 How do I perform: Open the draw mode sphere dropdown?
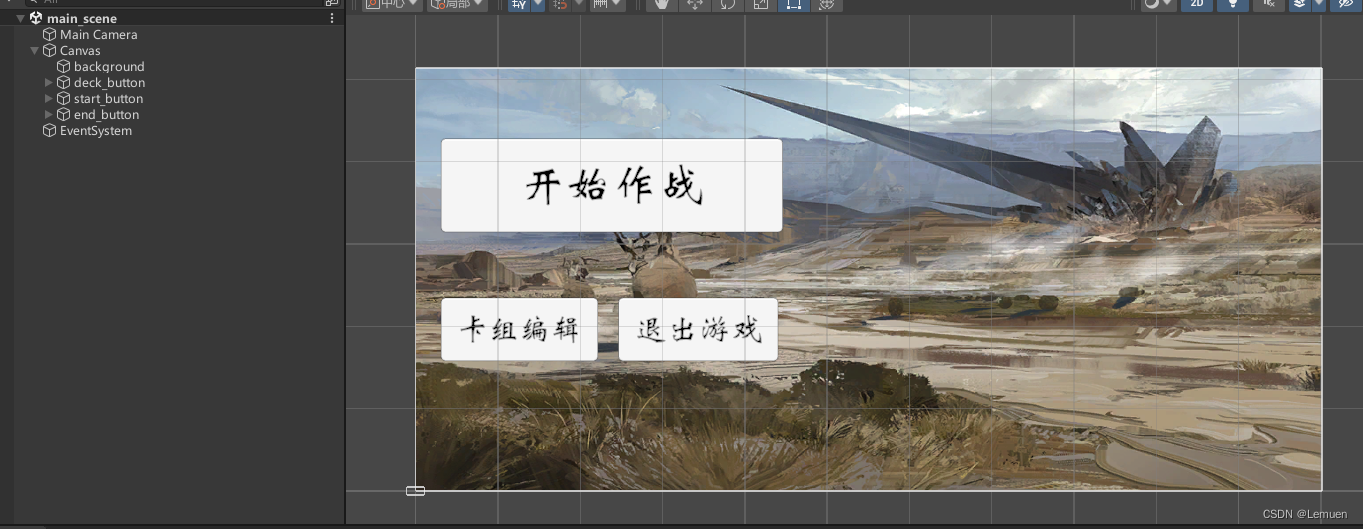[x=1158, y=4]
